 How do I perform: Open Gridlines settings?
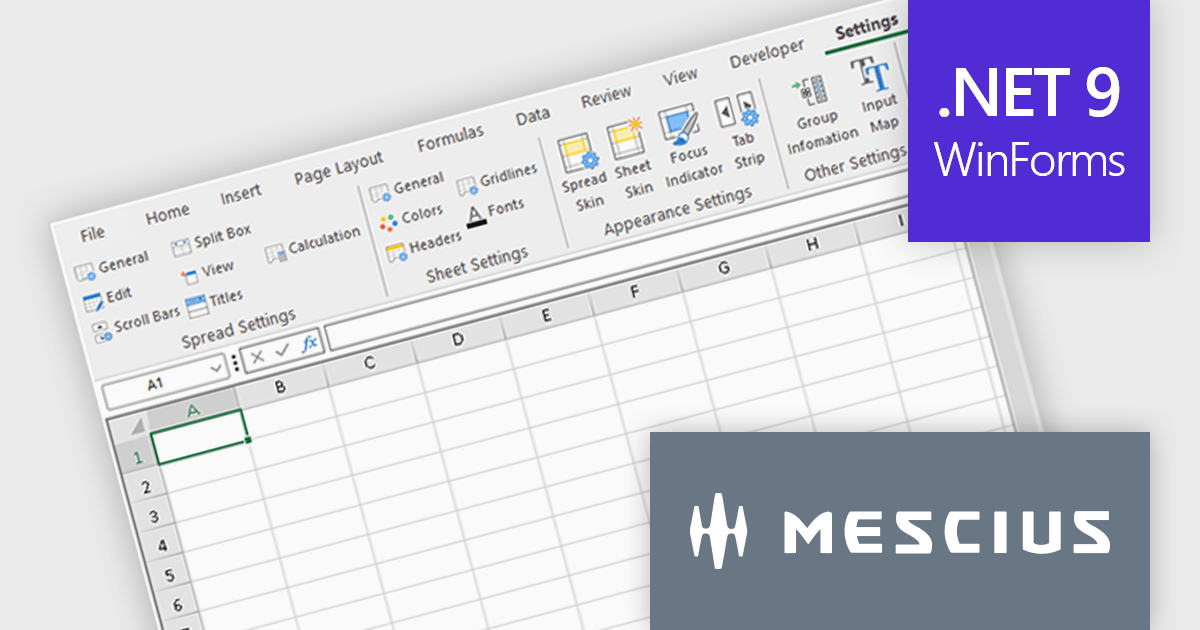point(497,180)
